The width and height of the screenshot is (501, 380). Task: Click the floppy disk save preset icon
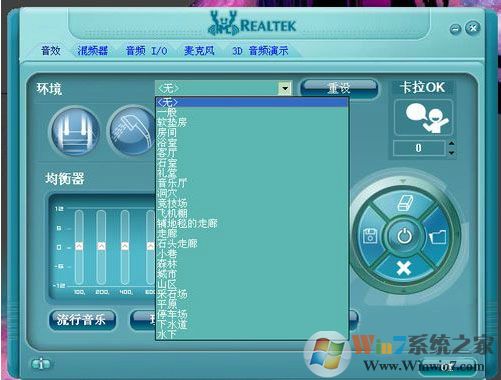[370, 236]
